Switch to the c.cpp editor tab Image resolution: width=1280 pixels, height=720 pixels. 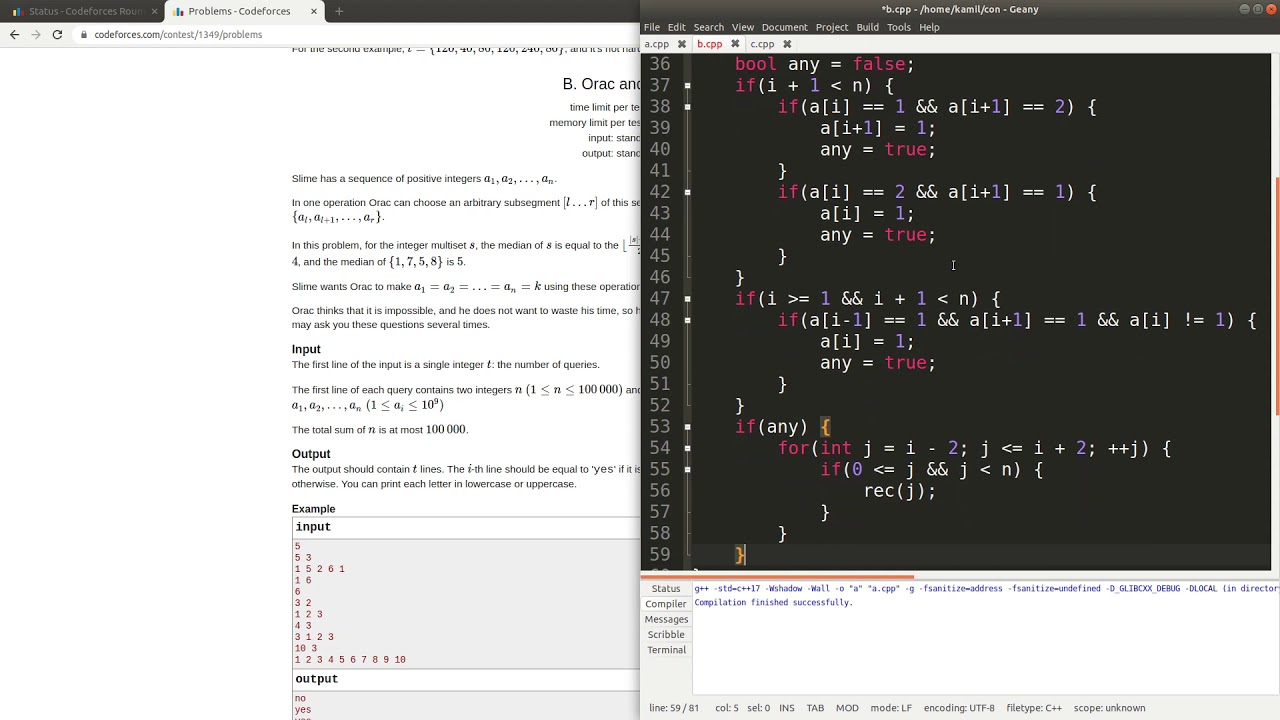762,44
